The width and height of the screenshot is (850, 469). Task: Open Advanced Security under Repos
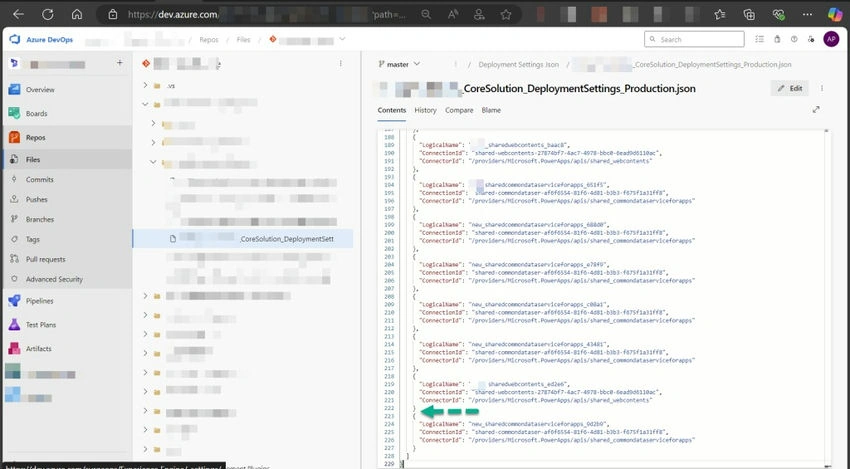pos(67,279)
